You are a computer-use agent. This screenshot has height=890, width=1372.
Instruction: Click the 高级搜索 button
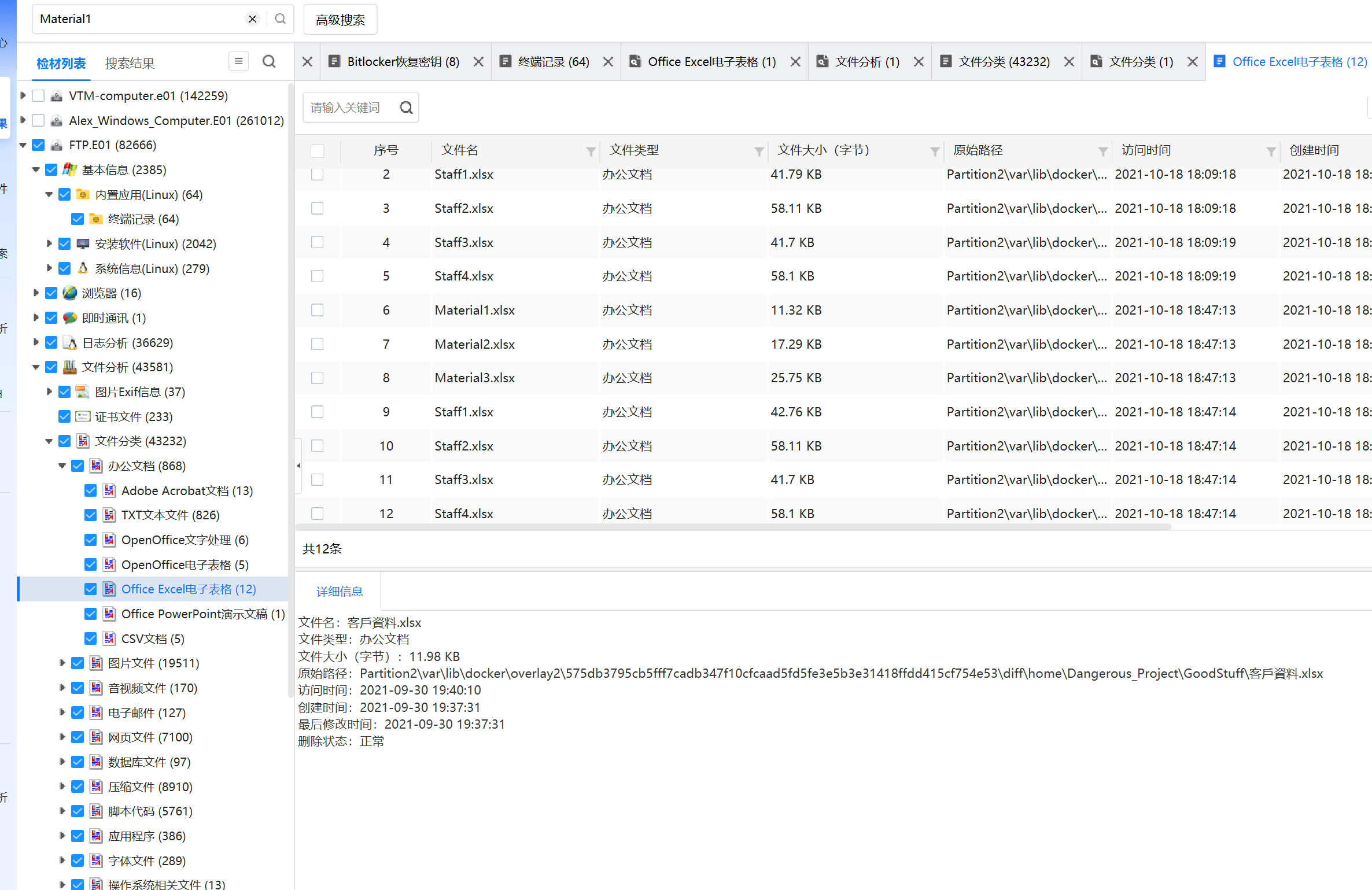340,20
